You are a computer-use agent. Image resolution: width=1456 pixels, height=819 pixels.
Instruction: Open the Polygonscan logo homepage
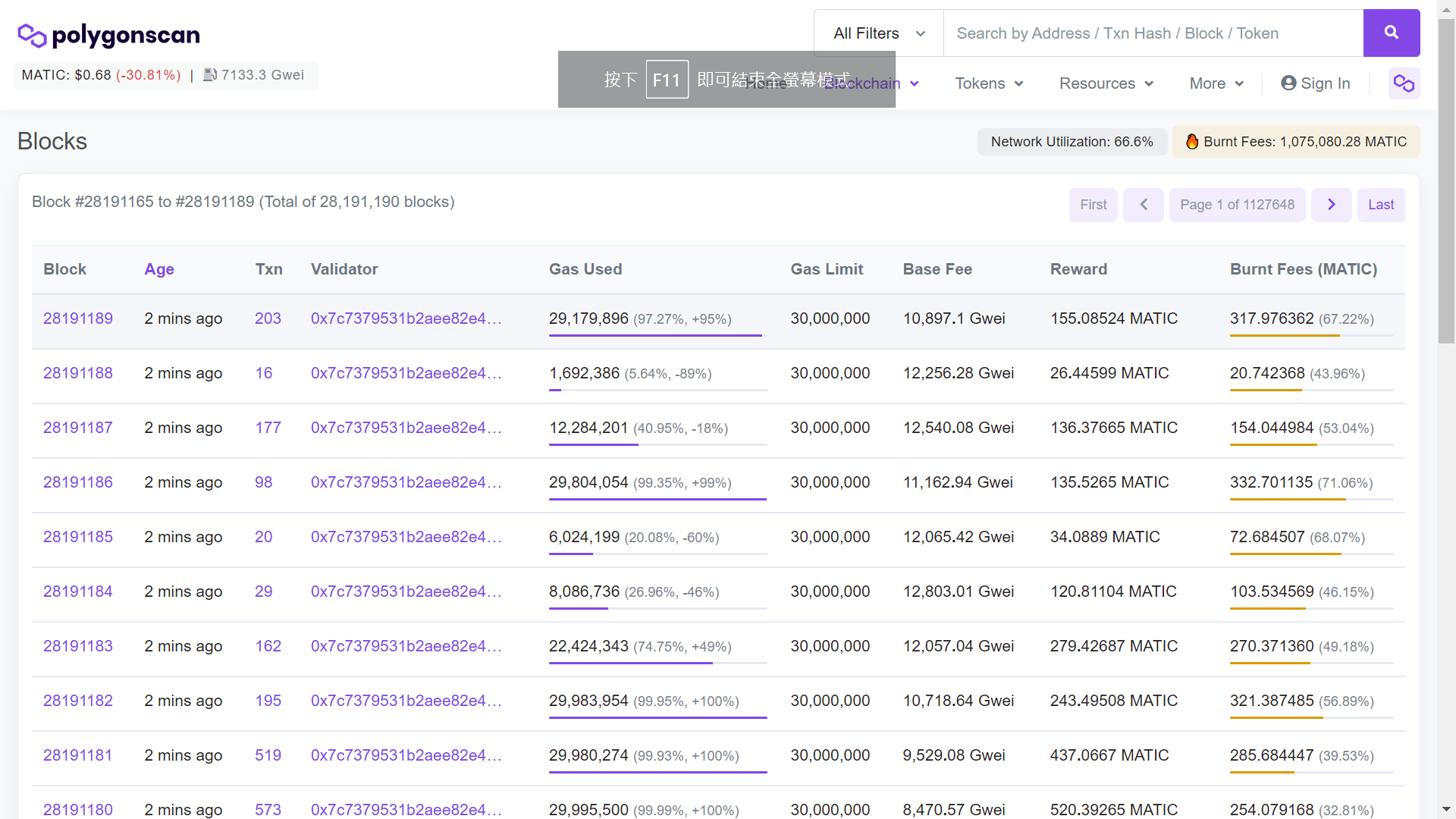(108, 35)
